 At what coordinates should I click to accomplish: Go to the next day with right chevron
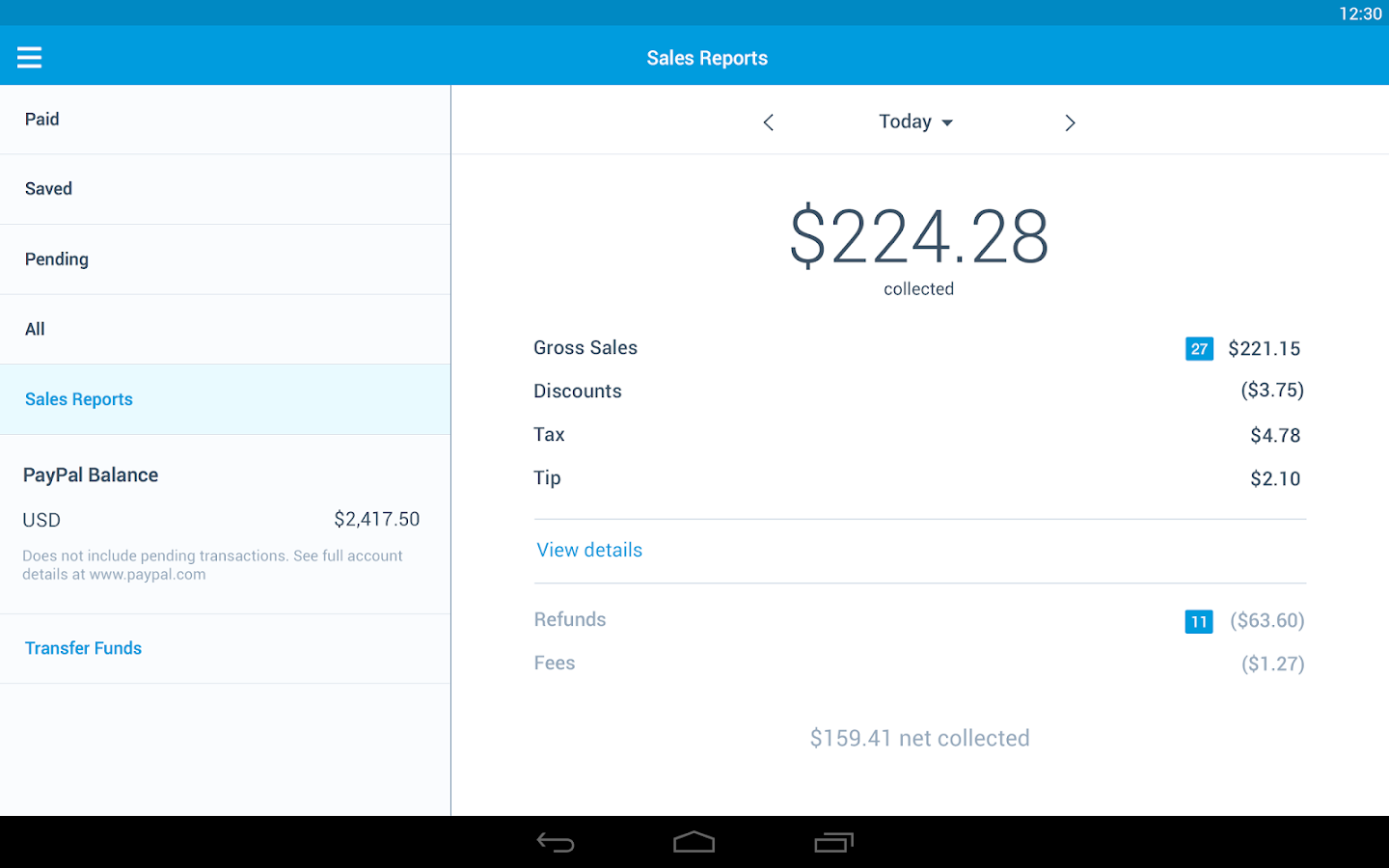tap(1070, 122)
